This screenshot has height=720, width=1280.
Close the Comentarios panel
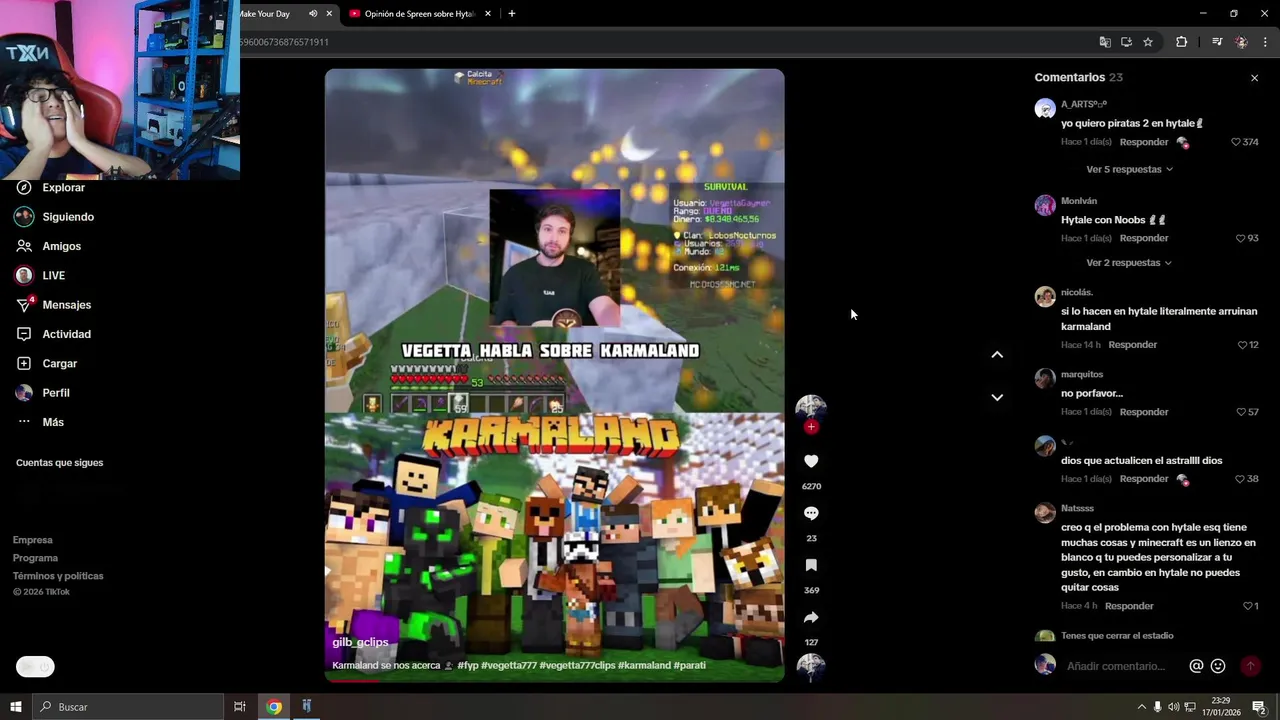[x=1254, y=78]
